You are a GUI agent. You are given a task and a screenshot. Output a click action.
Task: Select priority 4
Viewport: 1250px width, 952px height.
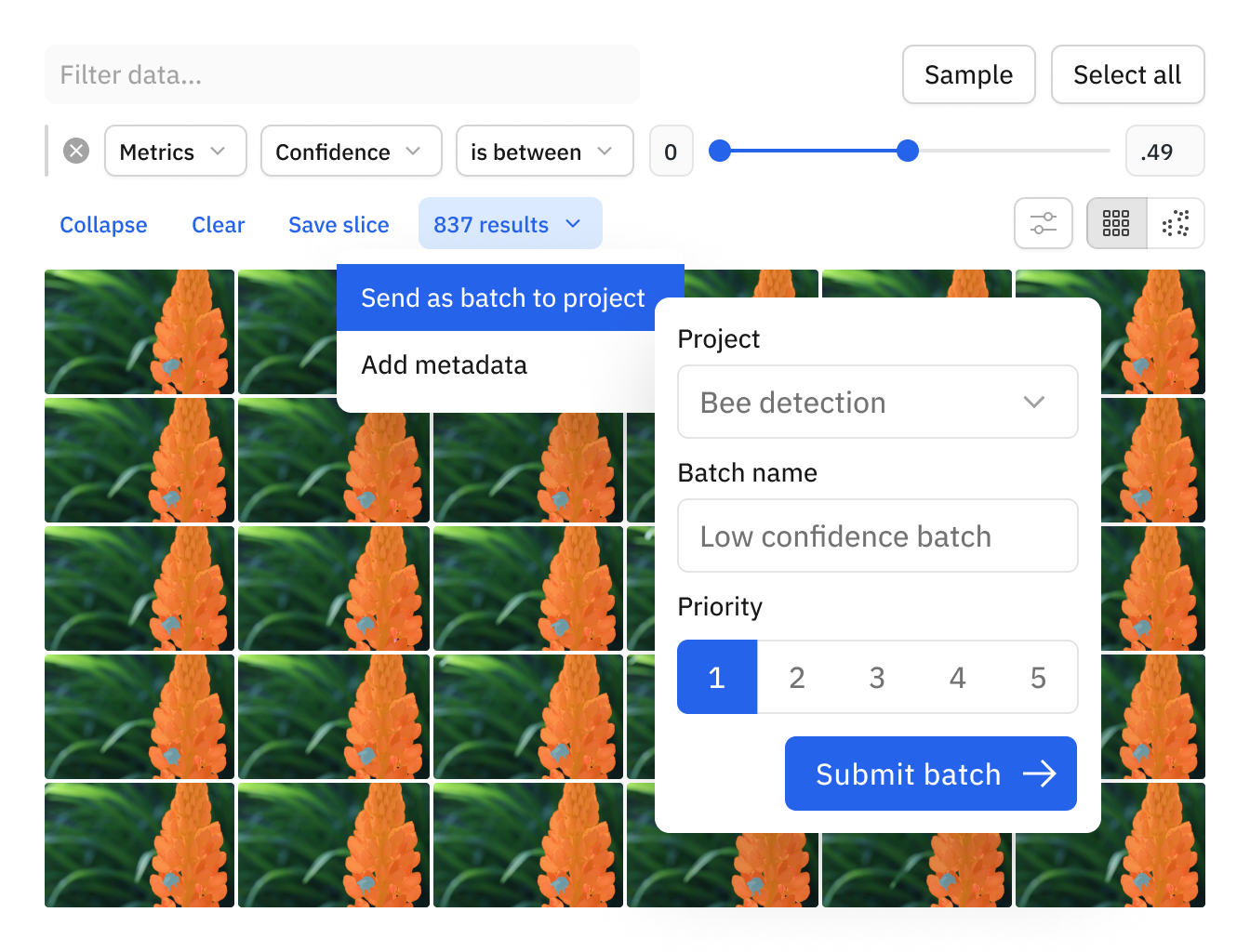click(958, 677)
